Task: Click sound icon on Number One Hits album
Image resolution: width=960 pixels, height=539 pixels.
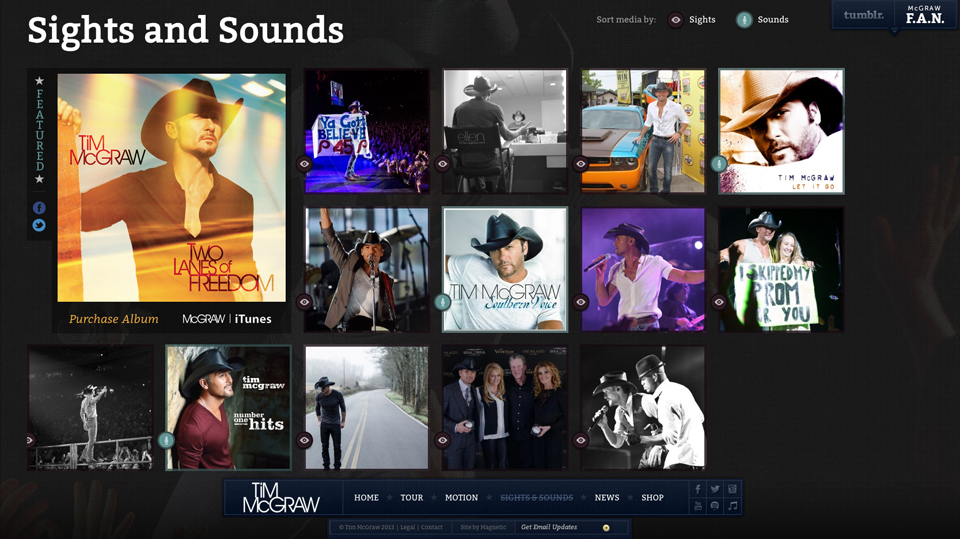Action: point(166,440)
